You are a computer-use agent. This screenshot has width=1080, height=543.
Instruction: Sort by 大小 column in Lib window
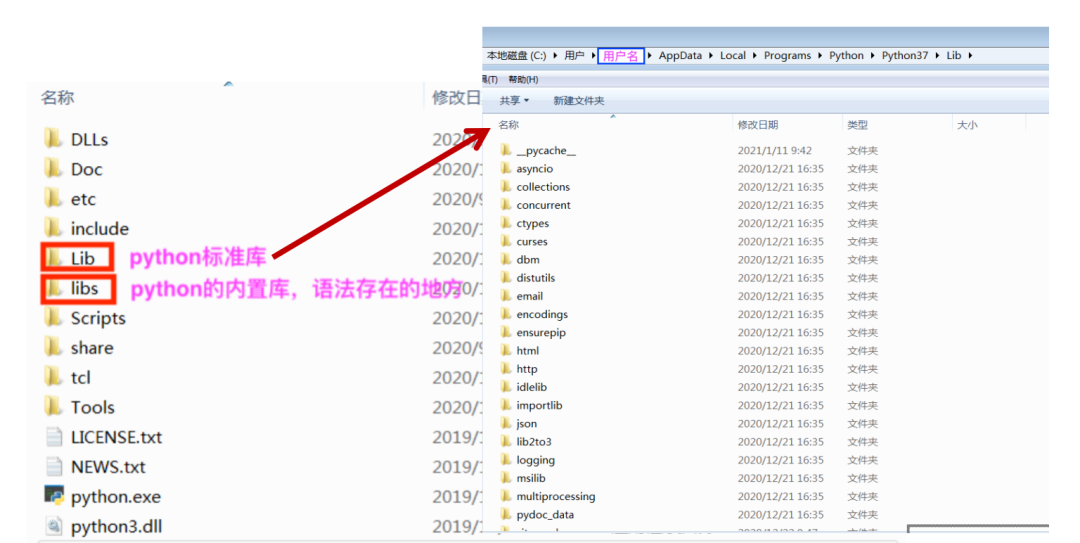point(967,125)
